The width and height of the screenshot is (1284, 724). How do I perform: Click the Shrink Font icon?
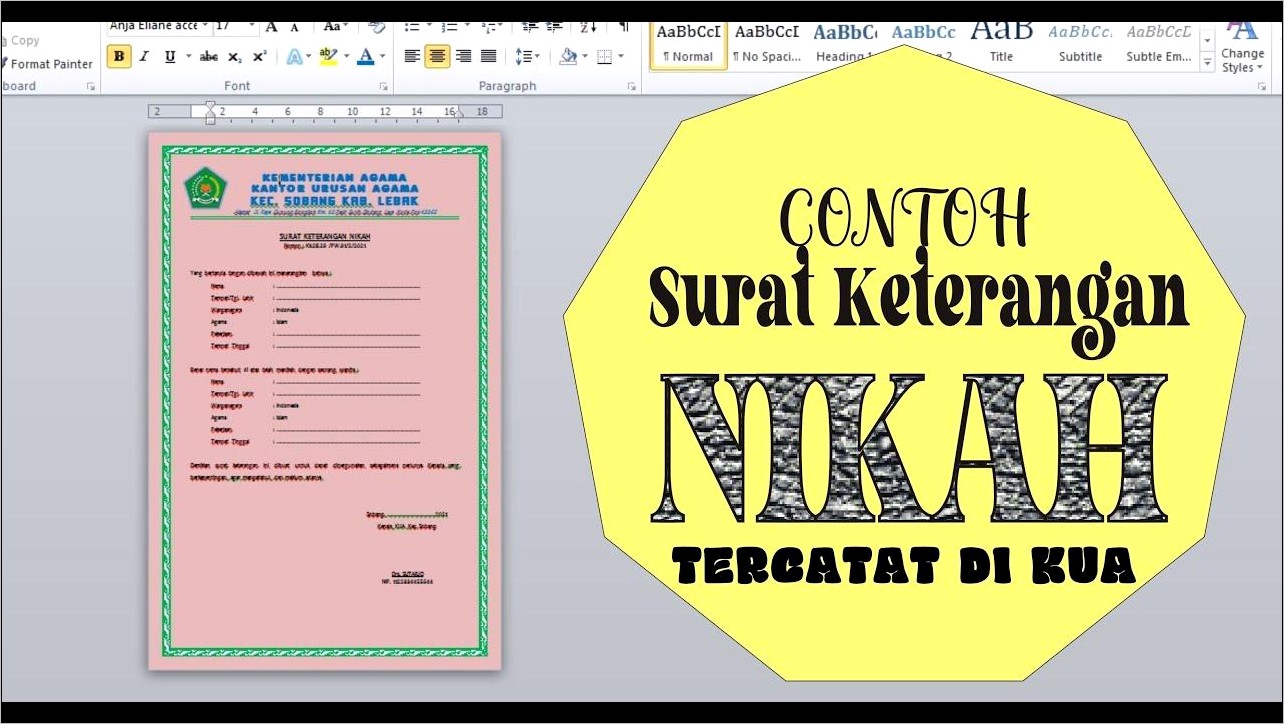(x=295, y=26)
